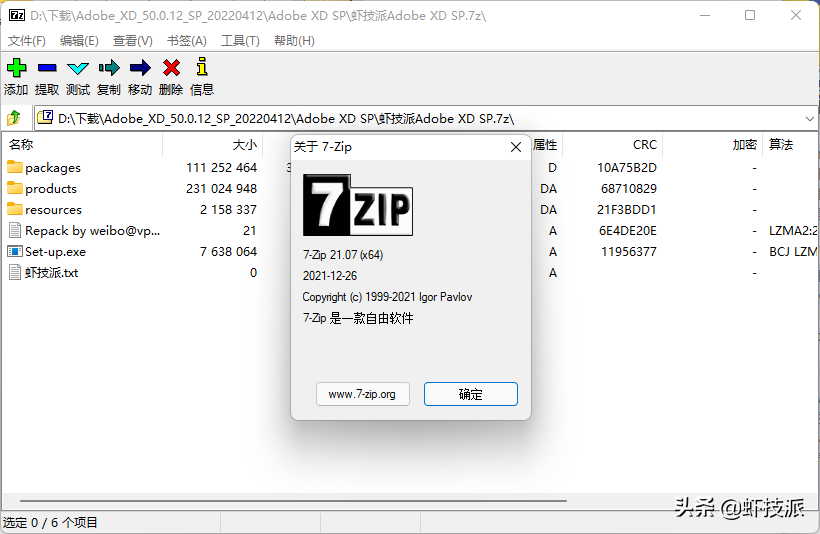Viewport: 820px width, 534px height.
Task: Click the Move (移动) blue arrow icon
Action: [x=140, y=67]
